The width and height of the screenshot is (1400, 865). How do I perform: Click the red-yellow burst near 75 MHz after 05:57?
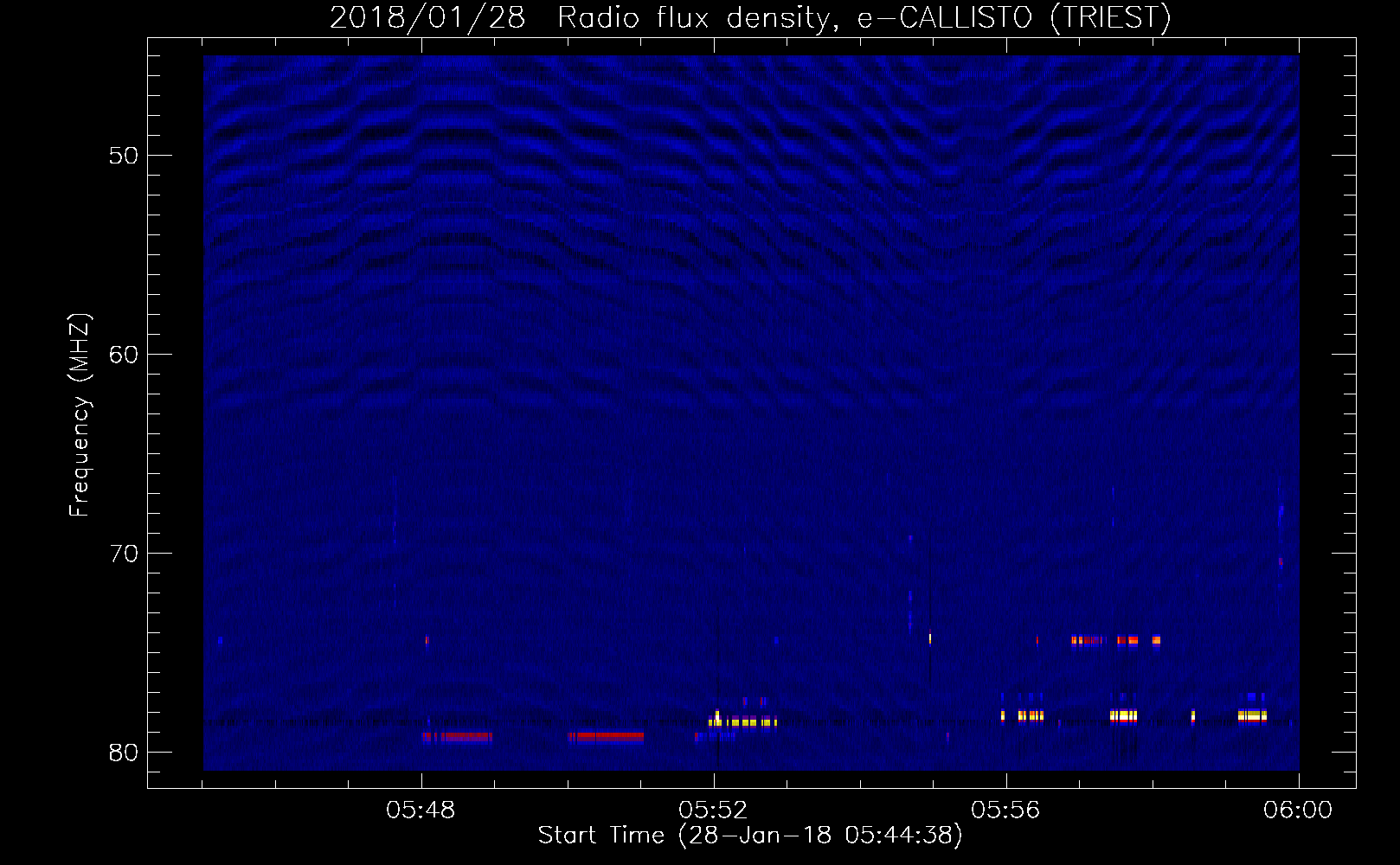pyautogui.click(x=1116, y=641)
